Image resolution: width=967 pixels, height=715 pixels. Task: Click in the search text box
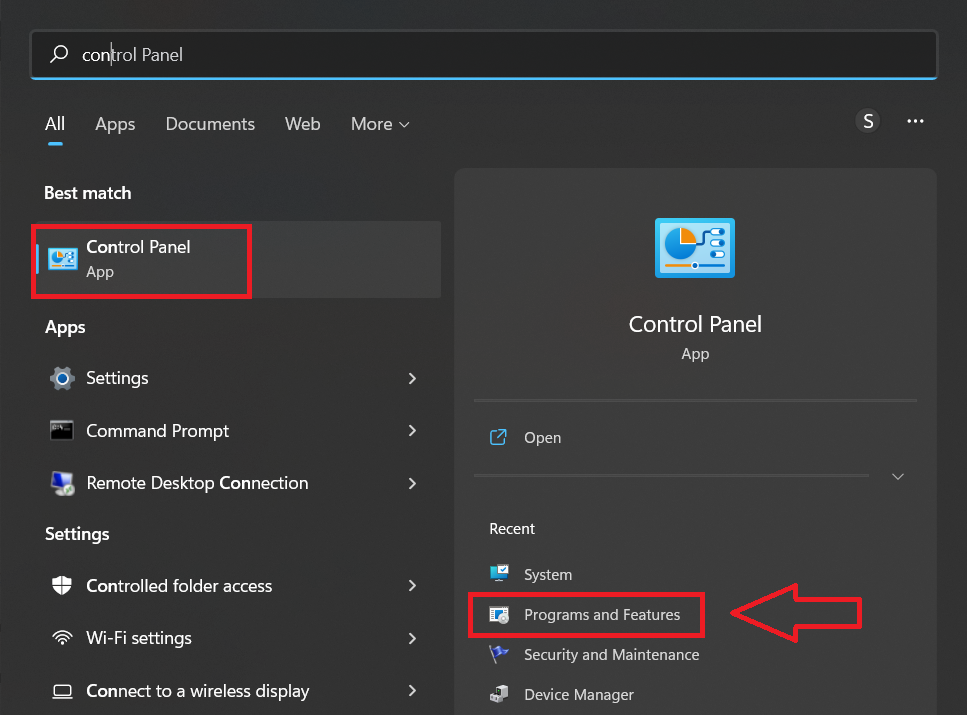484,54
